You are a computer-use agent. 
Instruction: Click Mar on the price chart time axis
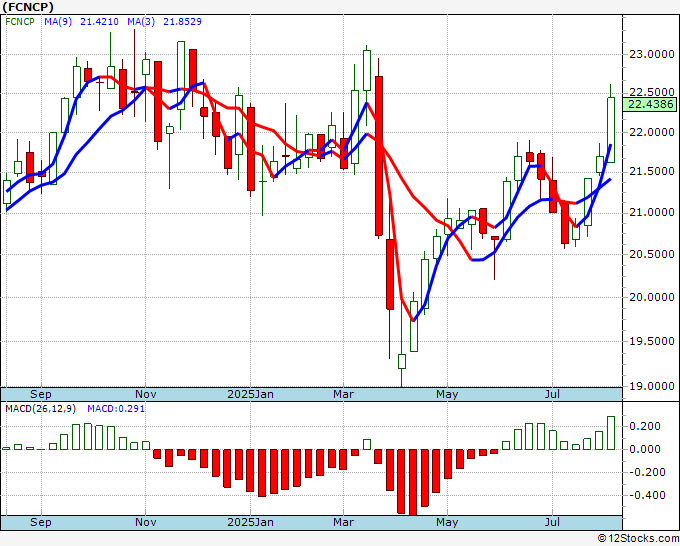click(343, 394)
